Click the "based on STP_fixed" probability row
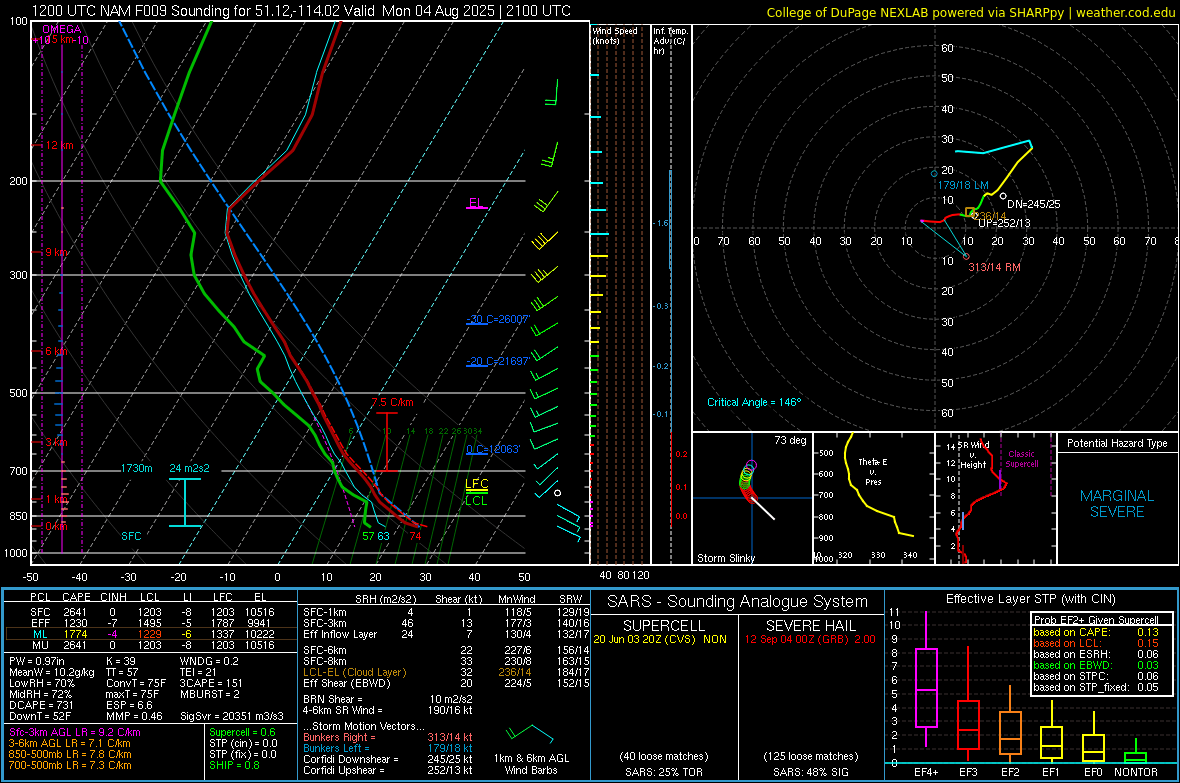 pos(1096,687)
